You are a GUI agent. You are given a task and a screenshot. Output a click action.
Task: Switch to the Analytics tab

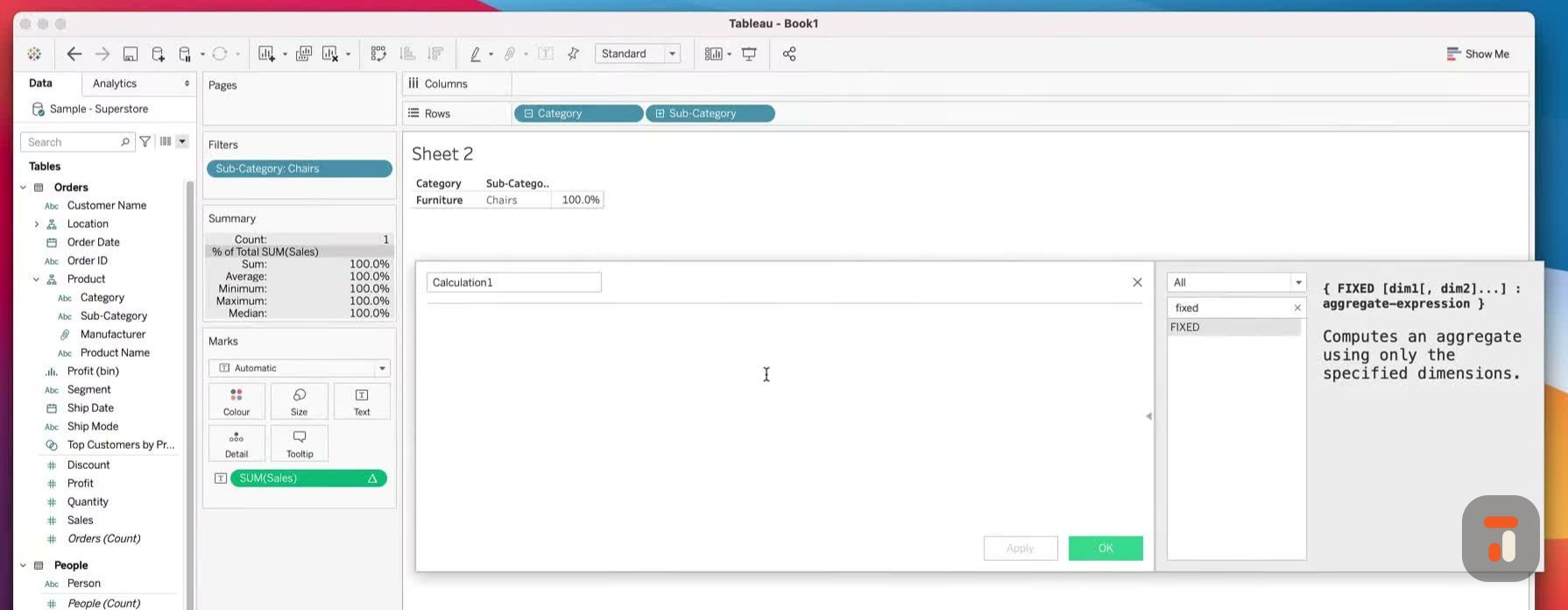point(115,83)
